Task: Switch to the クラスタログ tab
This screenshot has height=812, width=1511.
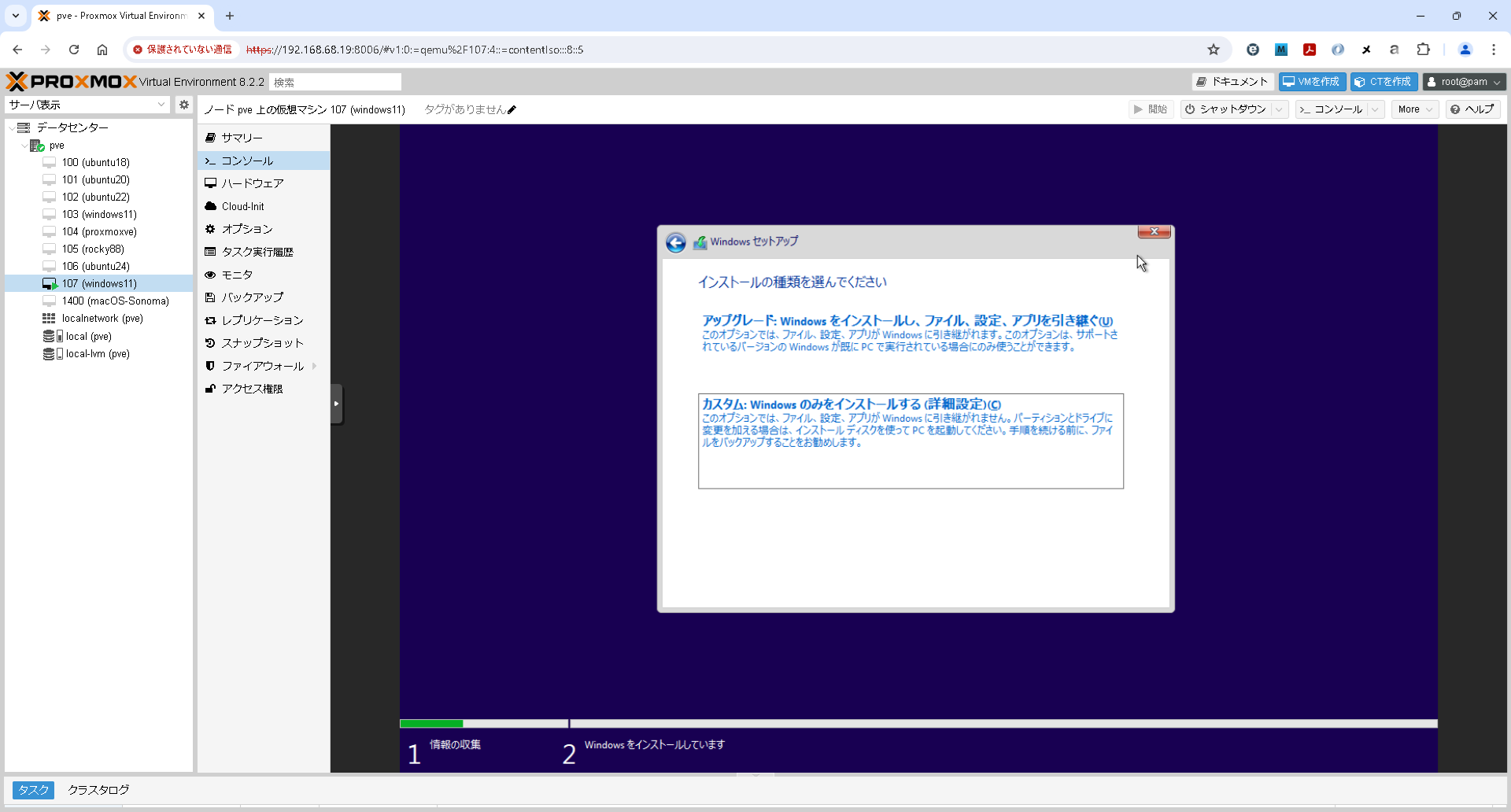Action: (98, 790)
